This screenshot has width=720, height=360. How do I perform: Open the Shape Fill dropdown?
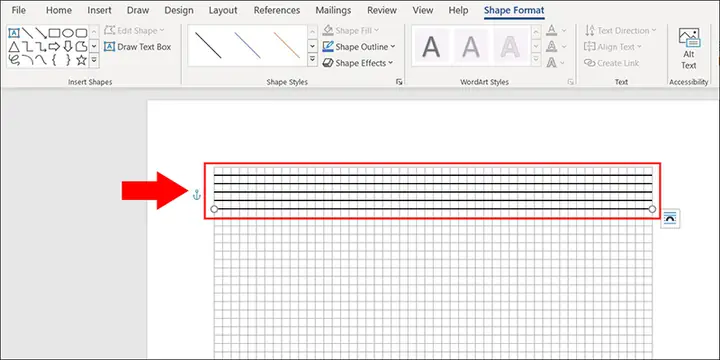(350, 31)
